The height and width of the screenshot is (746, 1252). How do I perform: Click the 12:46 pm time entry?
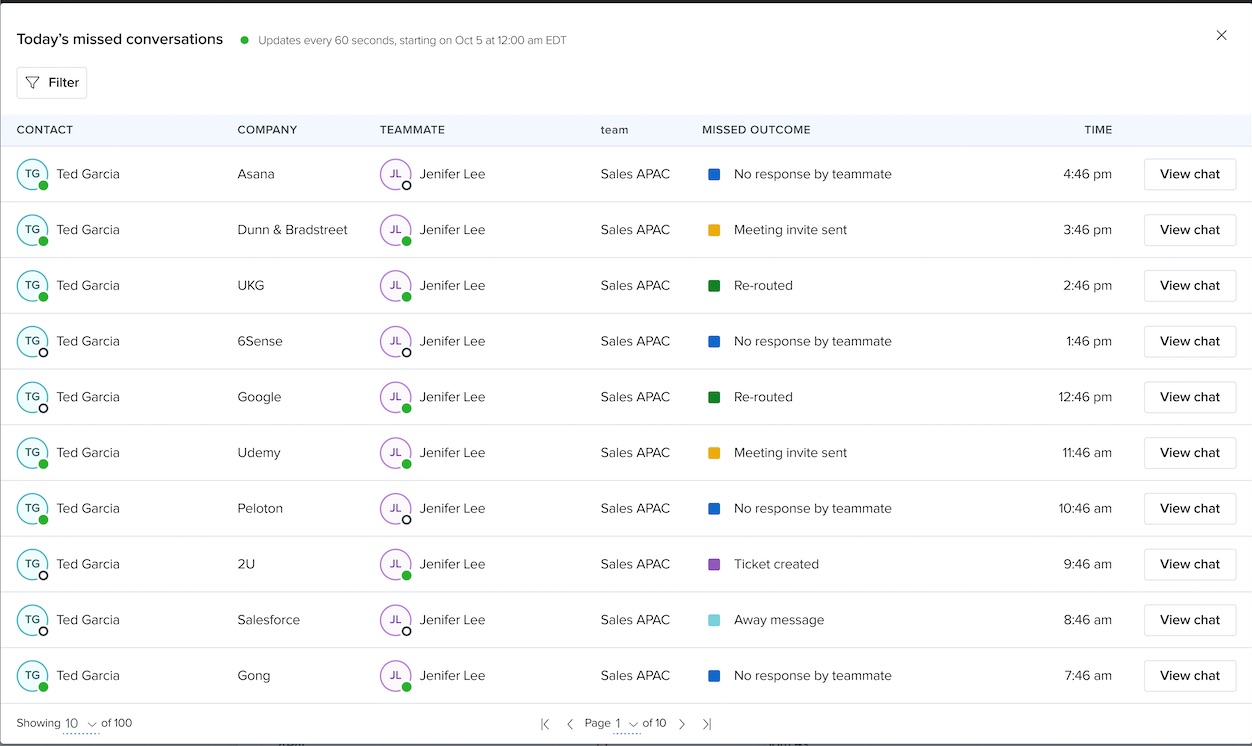(x=1085, y=397)
